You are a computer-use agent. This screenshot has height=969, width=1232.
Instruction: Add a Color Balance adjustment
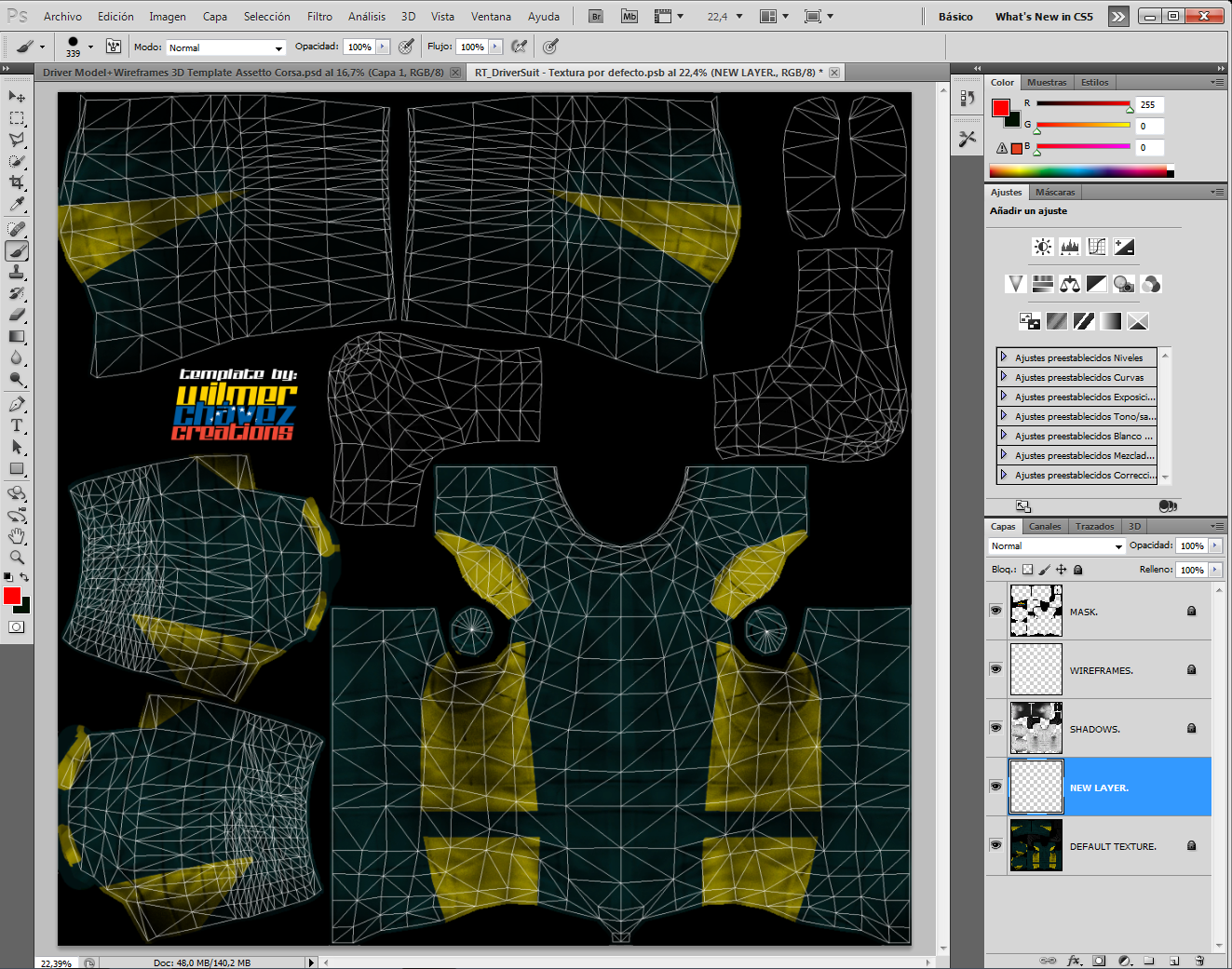[1070, 284]
